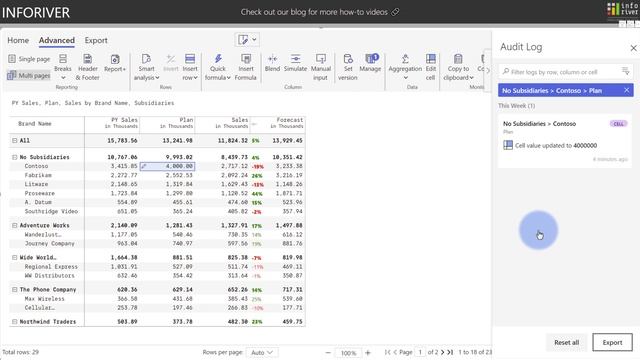
Task: Click the Edit cell tool
Action: click(431, 67)
